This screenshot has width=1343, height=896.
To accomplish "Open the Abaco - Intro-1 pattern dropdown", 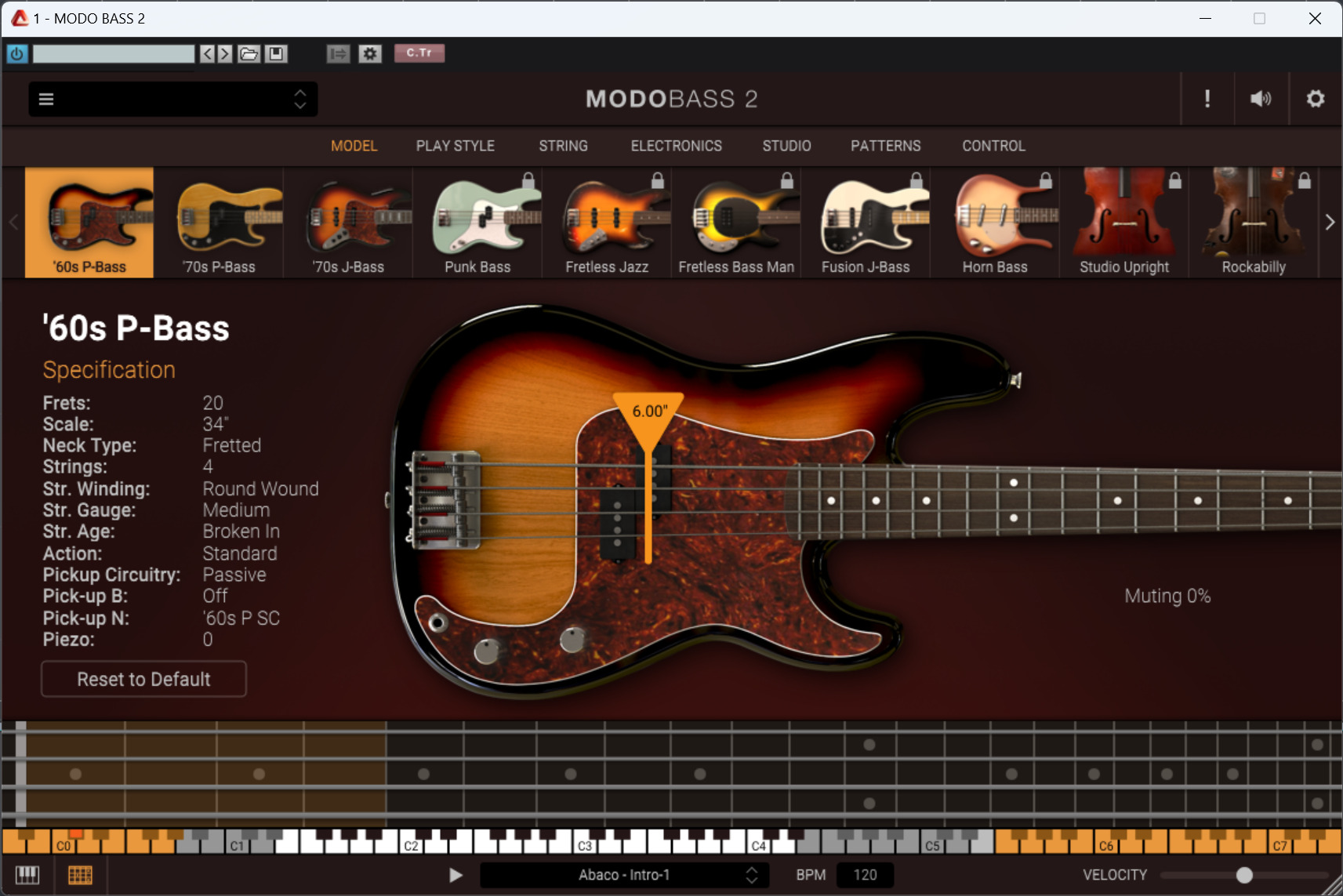I will (x=624, y=875).
